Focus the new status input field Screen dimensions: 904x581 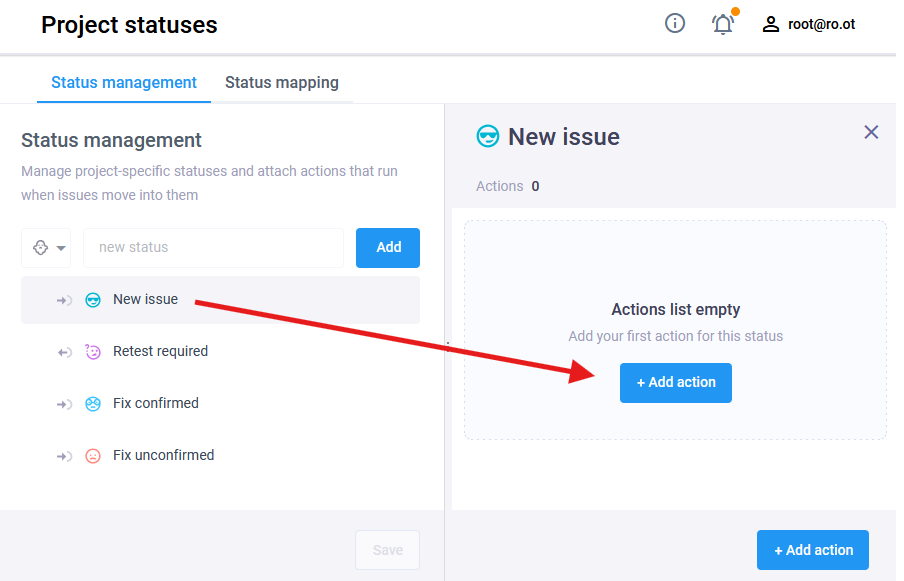pos(213,248)
